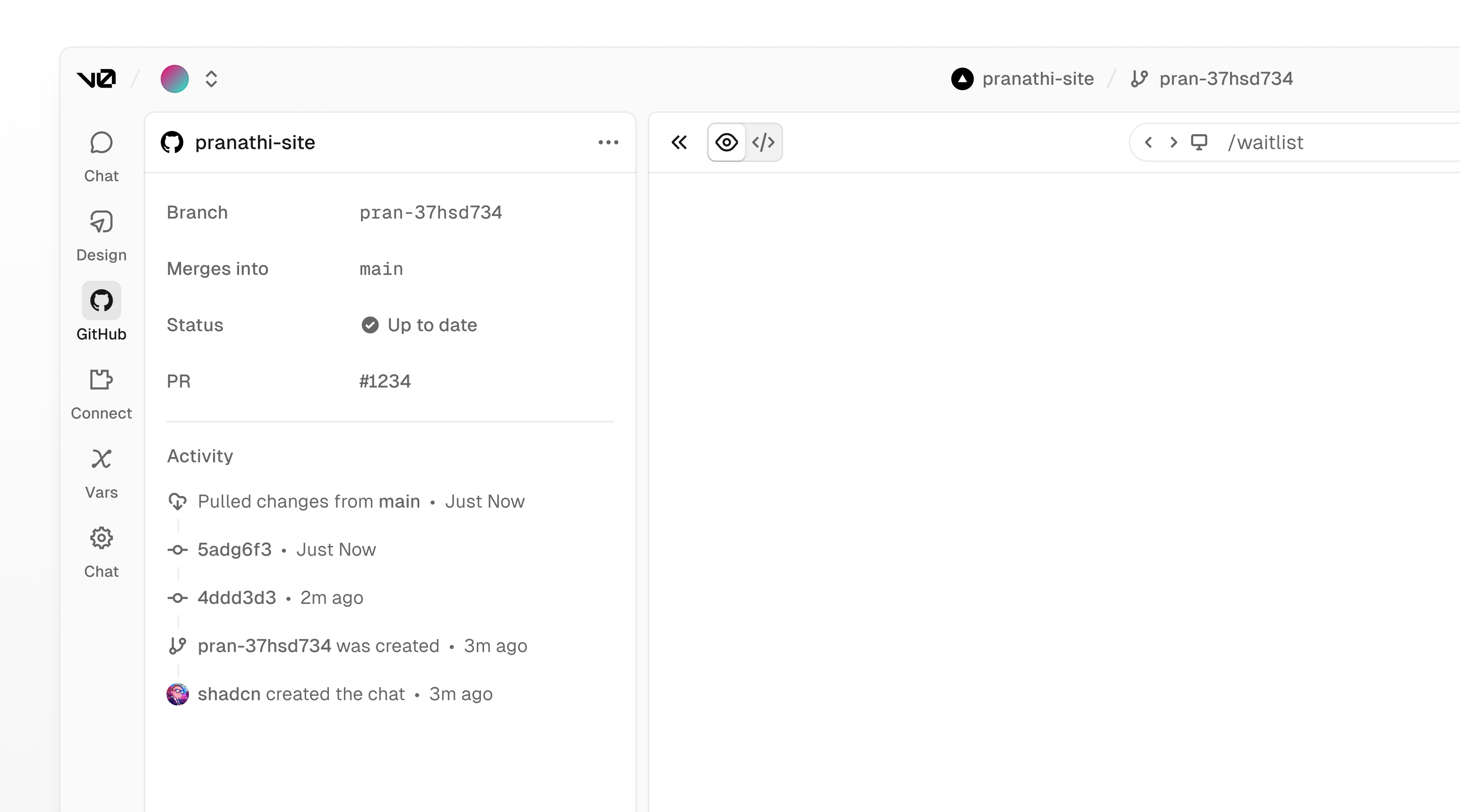Switch to preview mode eye toggle
This screenshot has width=1460, height=812.
(x=727, y=142)
